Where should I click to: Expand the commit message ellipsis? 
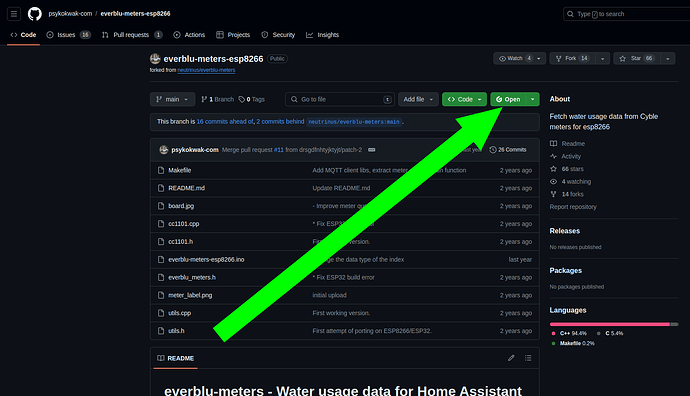(x=372, y=150)
